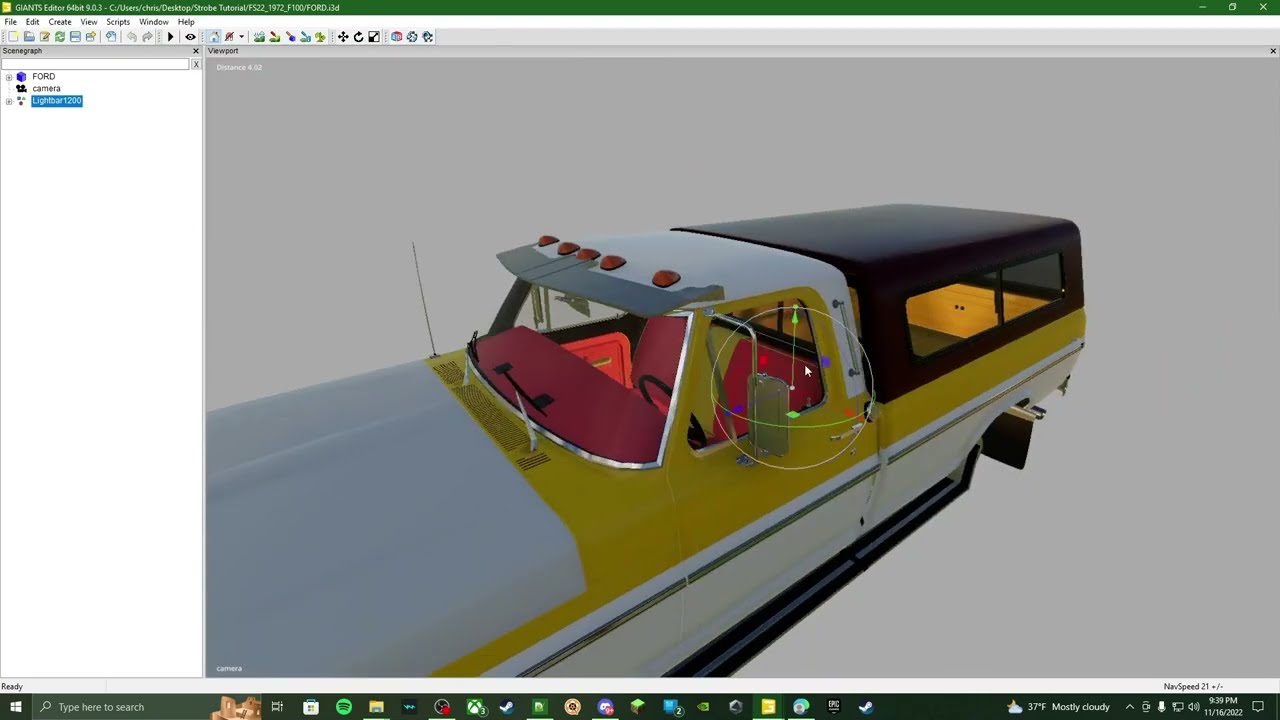Open the Scripts menu

point(118,22)
